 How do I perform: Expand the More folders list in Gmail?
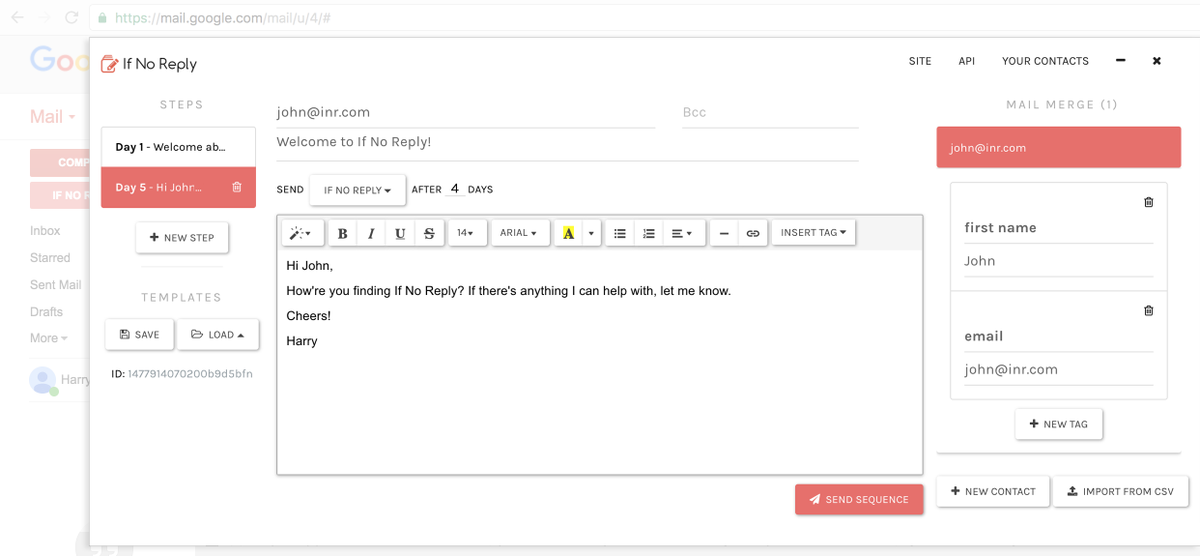[49, 338]
